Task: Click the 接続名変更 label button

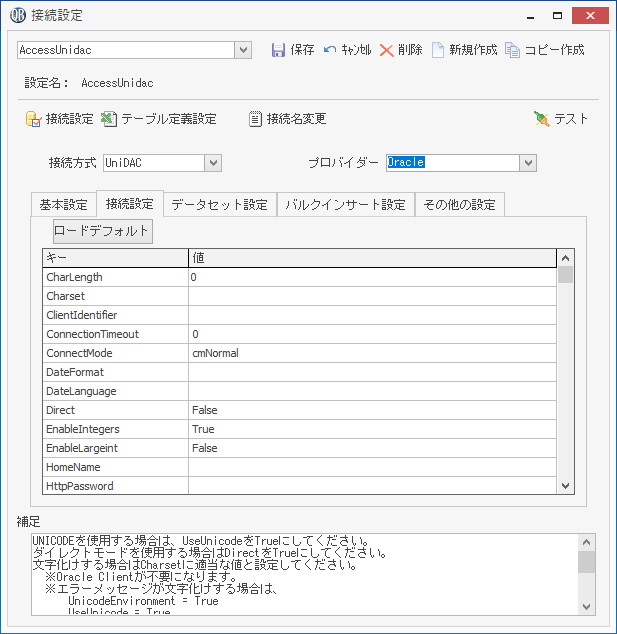Action: tap(296, 119)
